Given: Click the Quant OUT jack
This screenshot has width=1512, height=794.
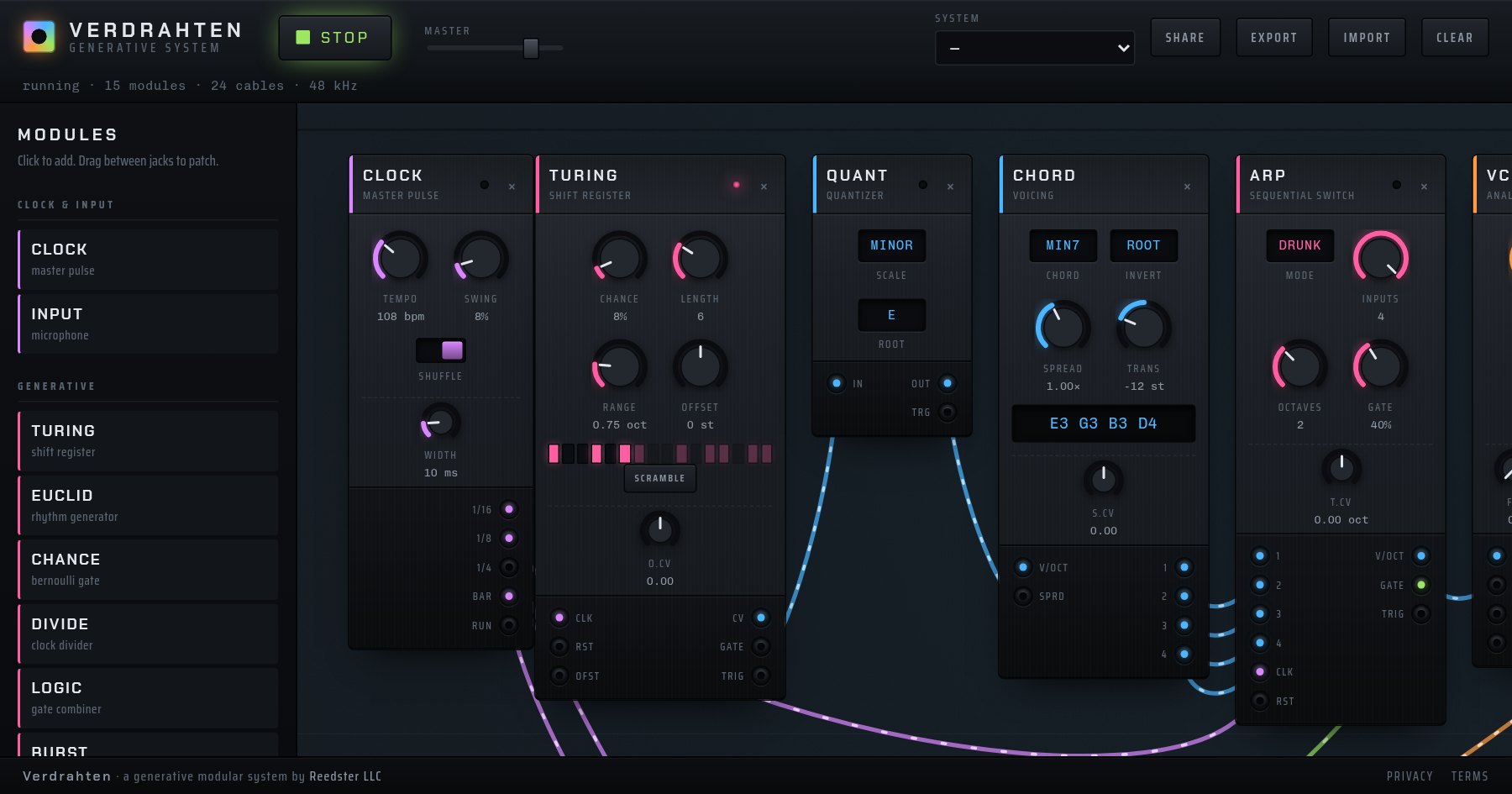Looking at the screenshot, I should pyautogui.click(x=947, y=383).
